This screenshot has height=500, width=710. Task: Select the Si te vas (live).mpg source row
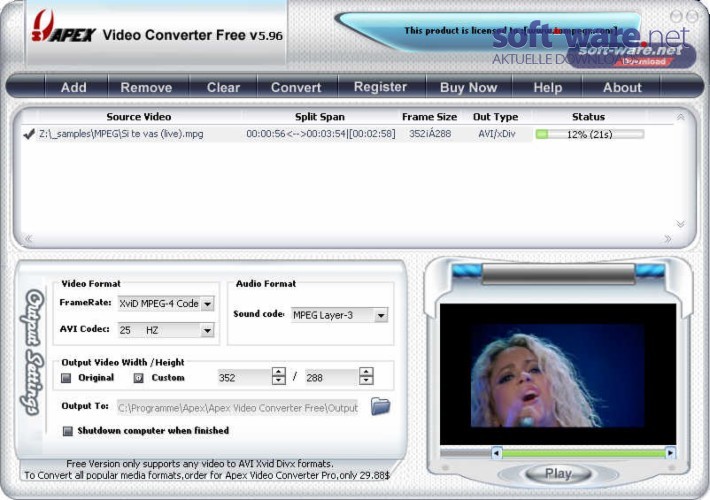(x=121, y=134)
